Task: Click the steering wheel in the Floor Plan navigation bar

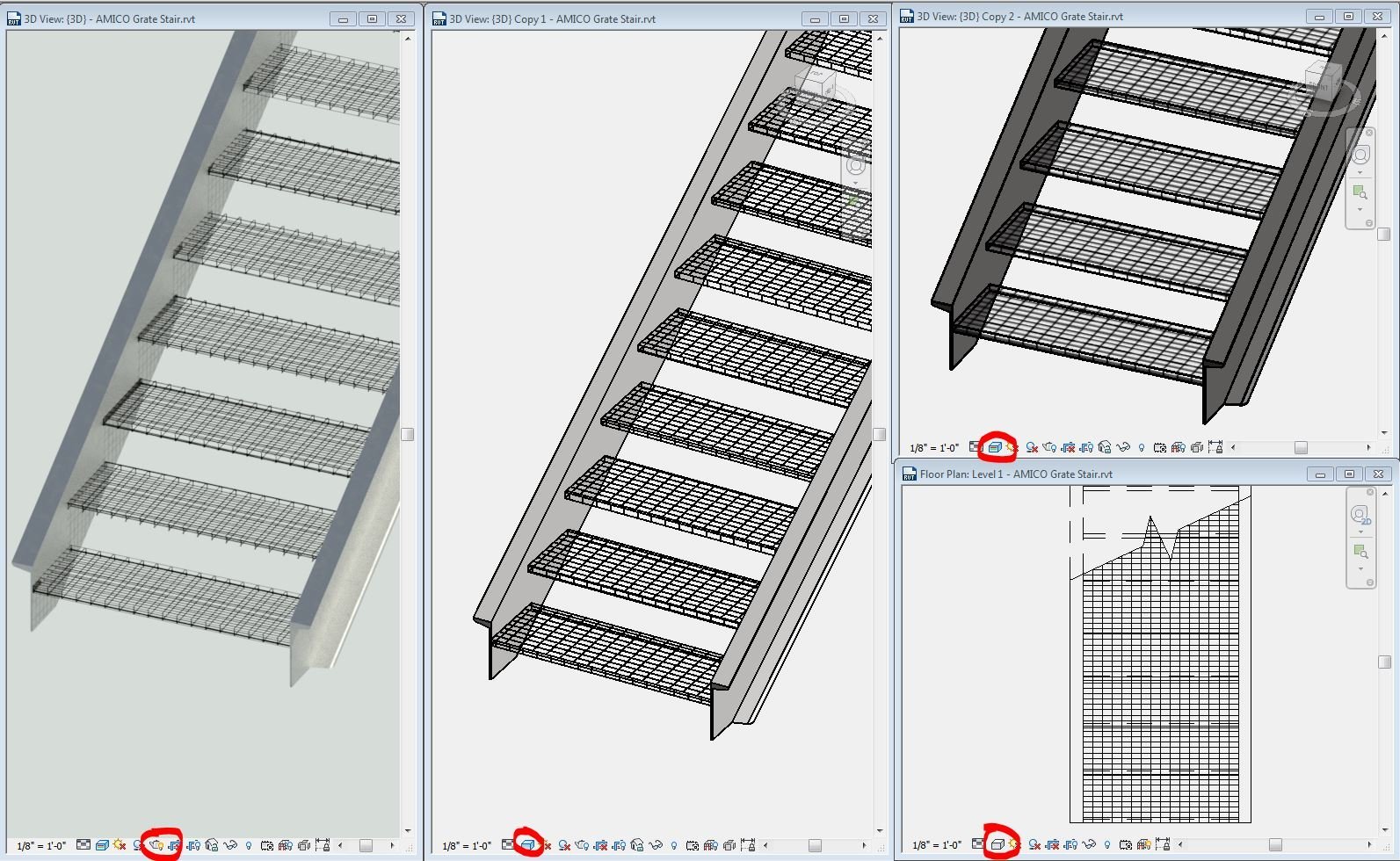Action: point(1360,515)
